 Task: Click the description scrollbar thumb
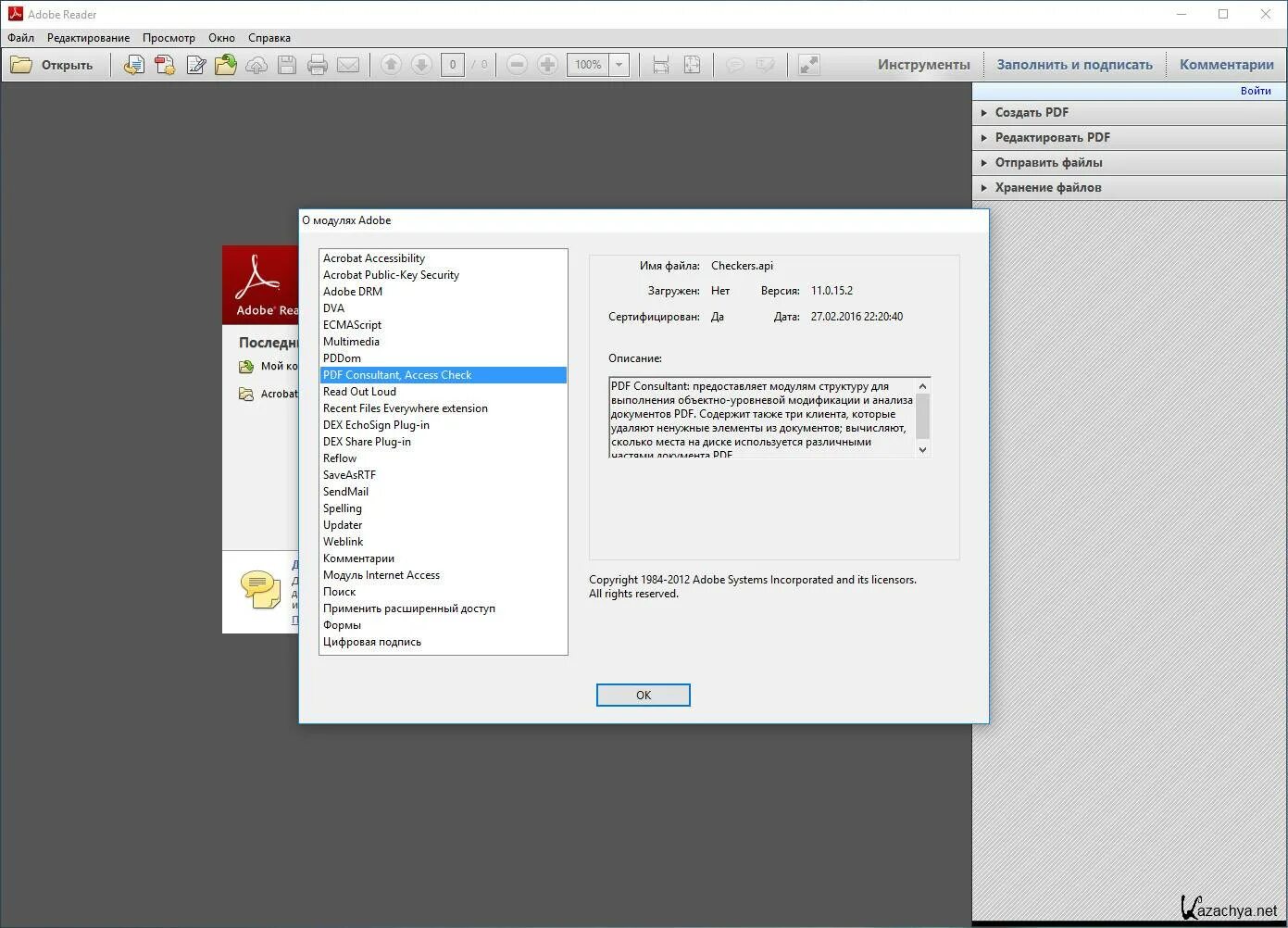pyautogui.click(x=922, y=416)
